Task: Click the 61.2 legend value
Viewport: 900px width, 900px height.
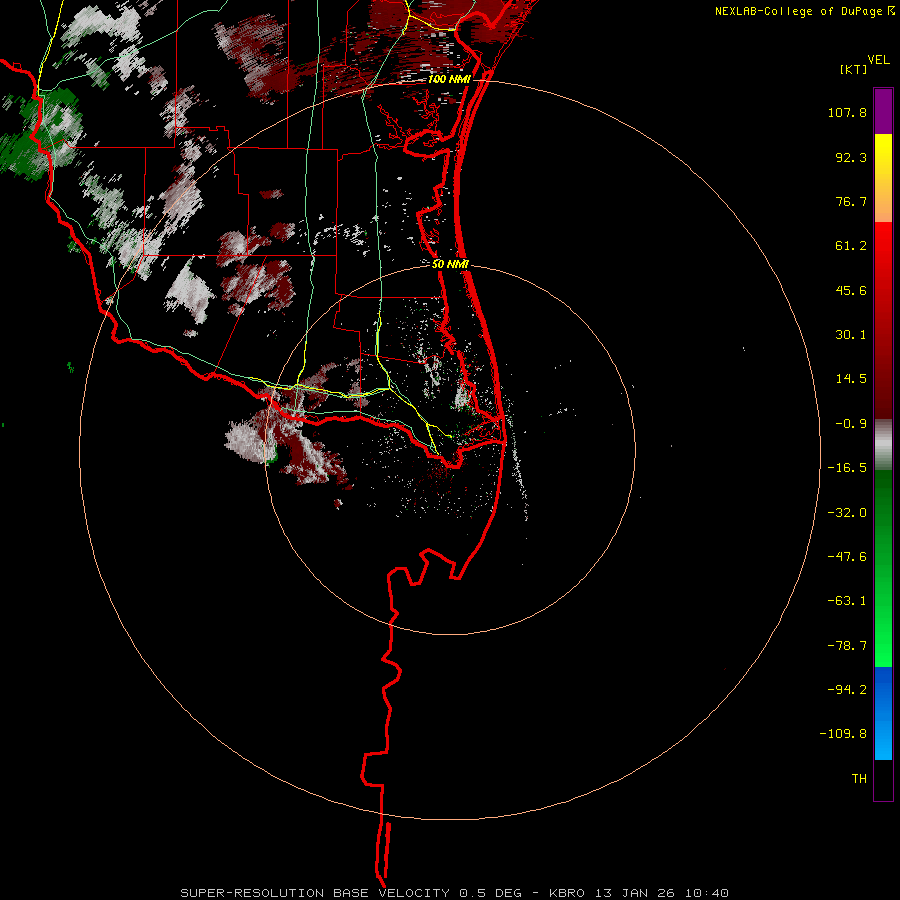Action: (851, 245)
